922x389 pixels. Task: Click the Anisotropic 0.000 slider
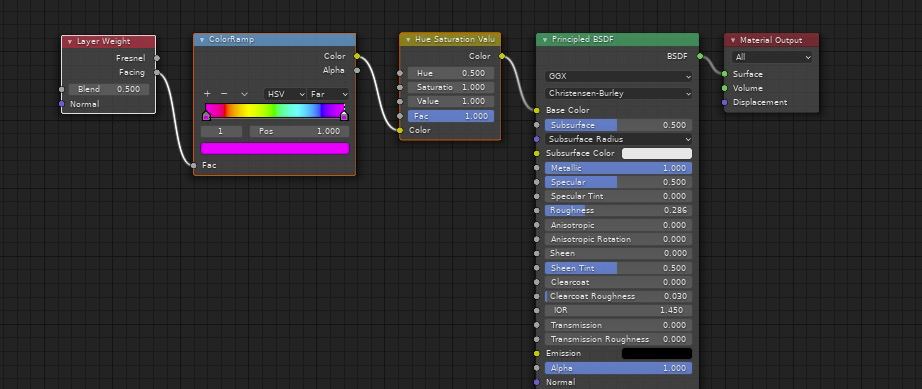[x=619, y=225]
